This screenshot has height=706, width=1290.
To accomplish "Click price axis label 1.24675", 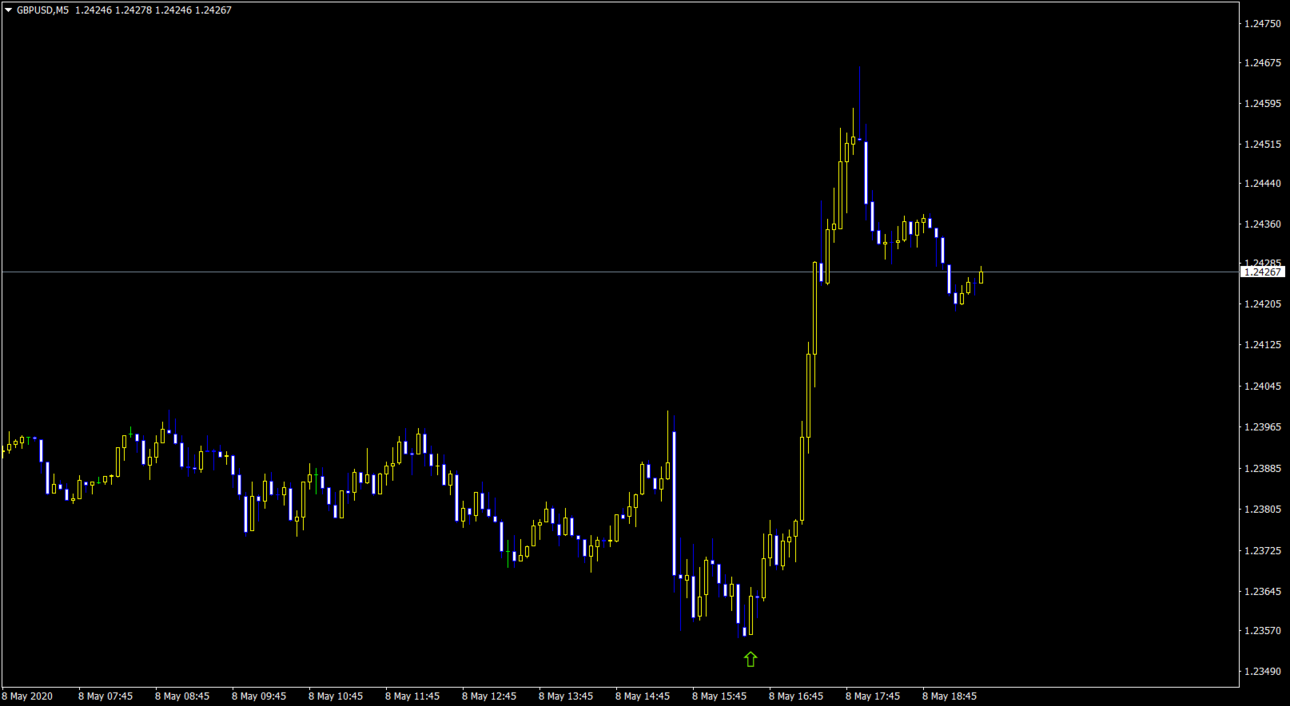I will click(1261, 63).
